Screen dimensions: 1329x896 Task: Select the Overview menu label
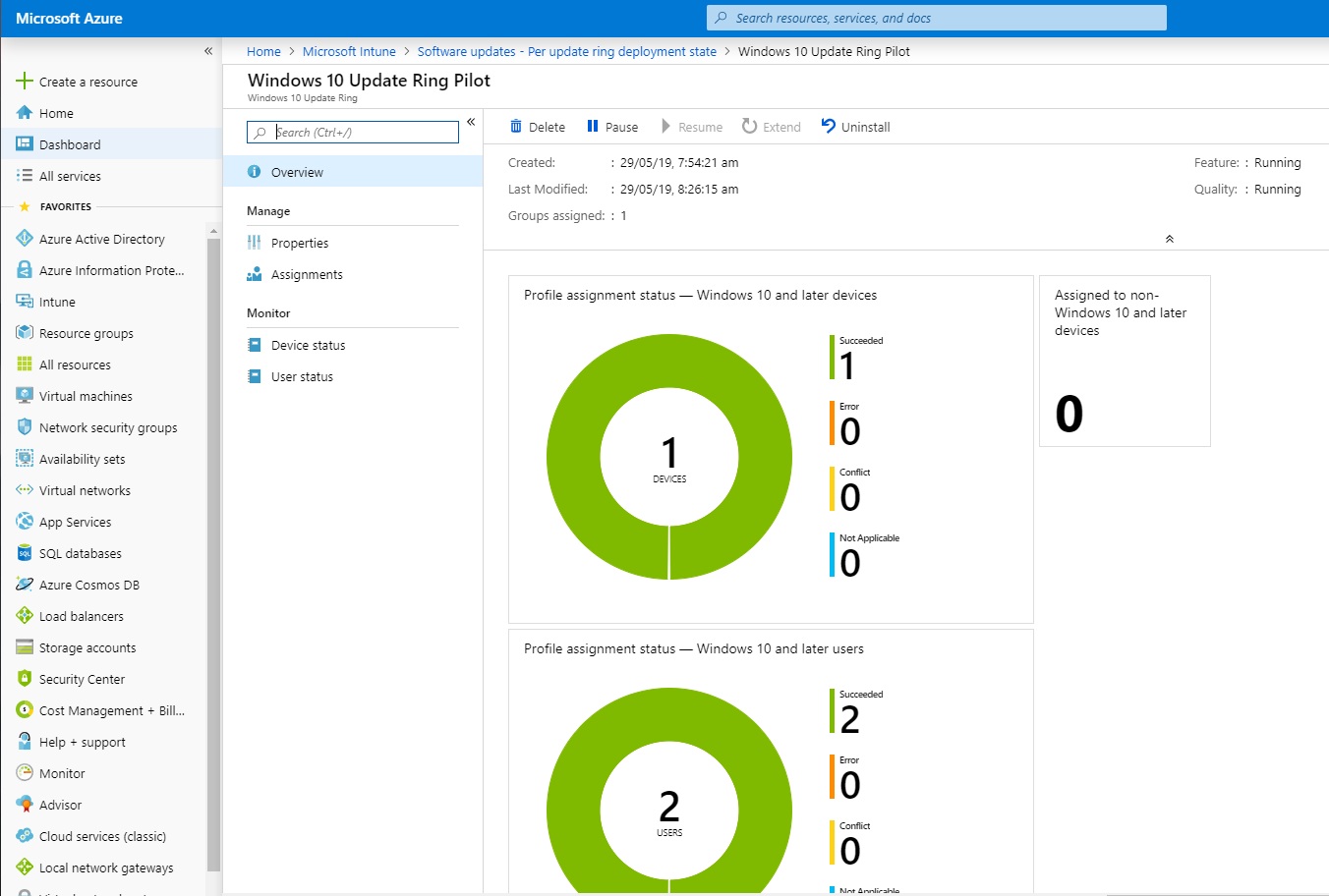[x=297, y=172]
